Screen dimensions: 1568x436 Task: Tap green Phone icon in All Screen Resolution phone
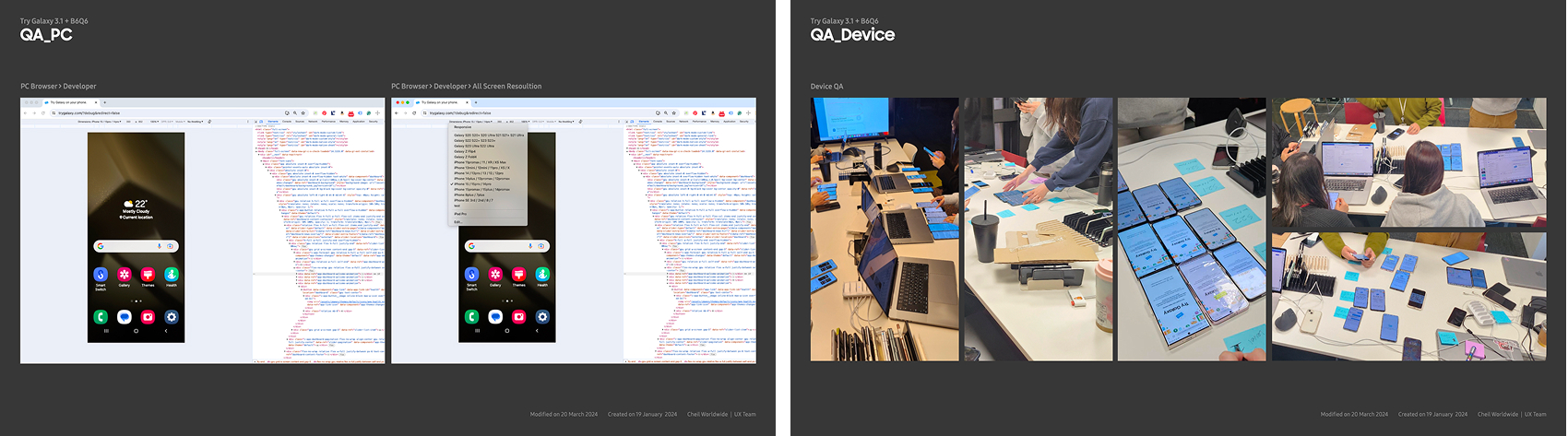coord(471,317)
